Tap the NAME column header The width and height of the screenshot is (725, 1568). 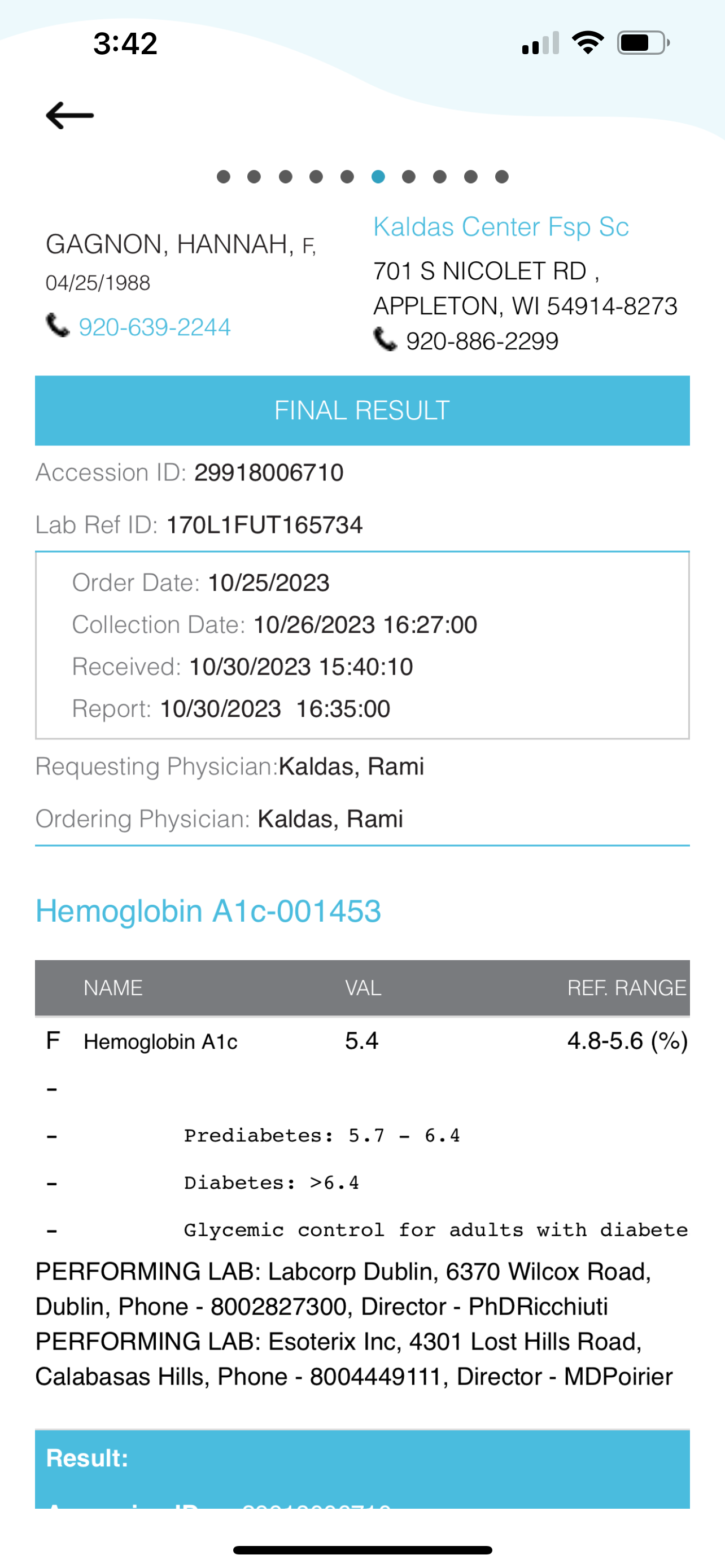click(113, 987)
